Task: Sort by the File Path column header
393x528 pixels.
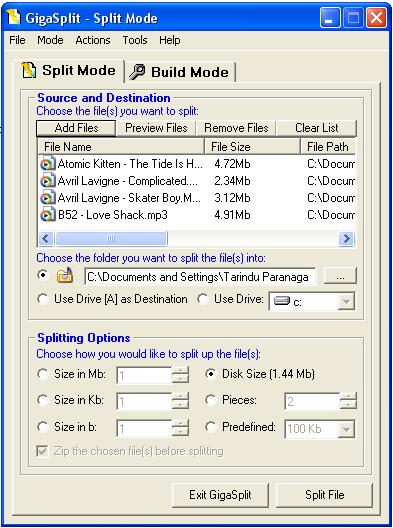Action: 328,147
